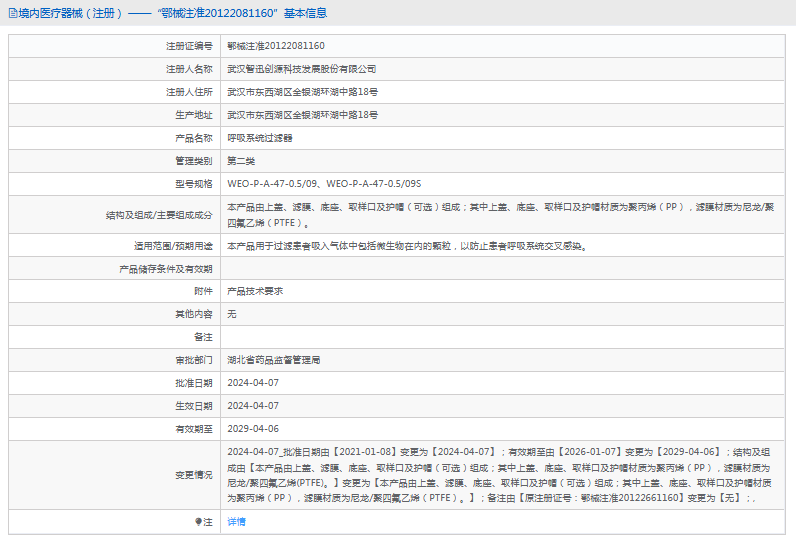This screenshot has width=796, height=543.
Task: Click the 型号规格 row label
Action: coord(194,184)
